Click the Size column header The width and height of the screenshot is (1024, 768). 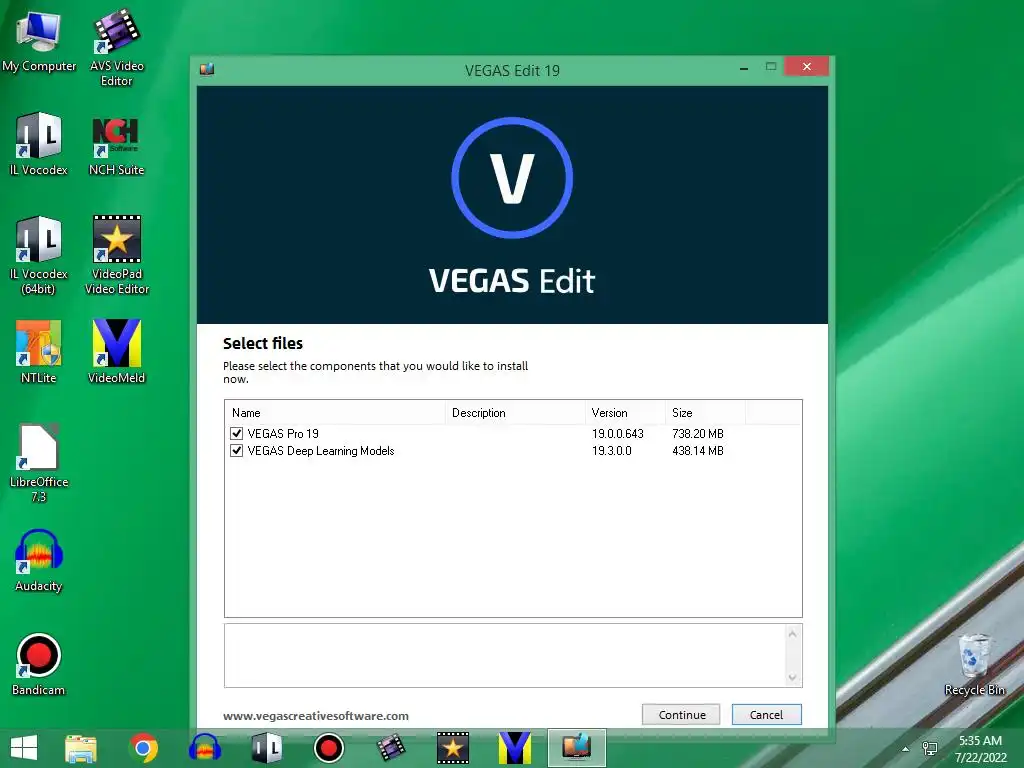point(705,413)
